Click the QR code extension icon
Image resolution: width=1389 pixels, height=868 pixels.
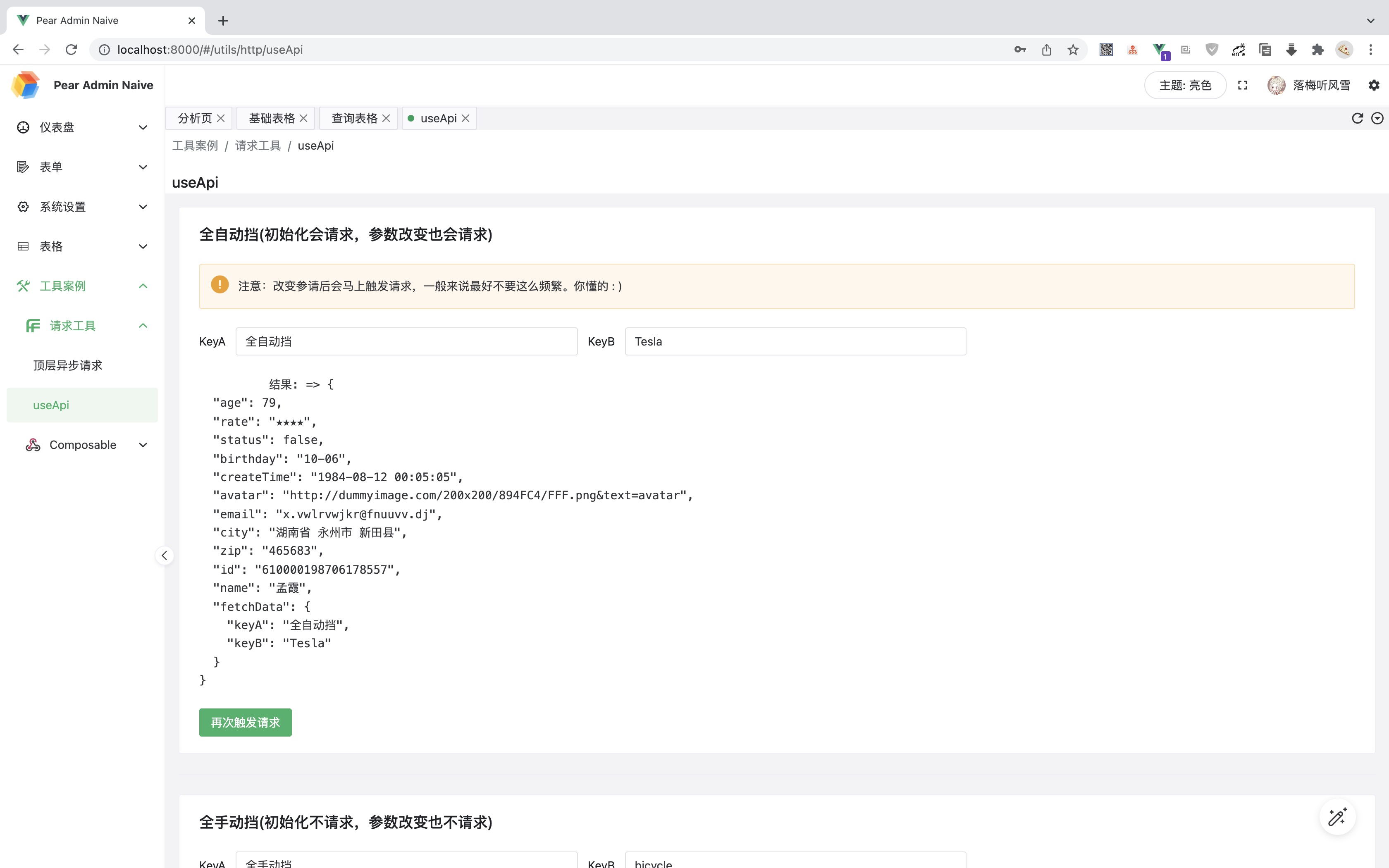point(1106,50)
